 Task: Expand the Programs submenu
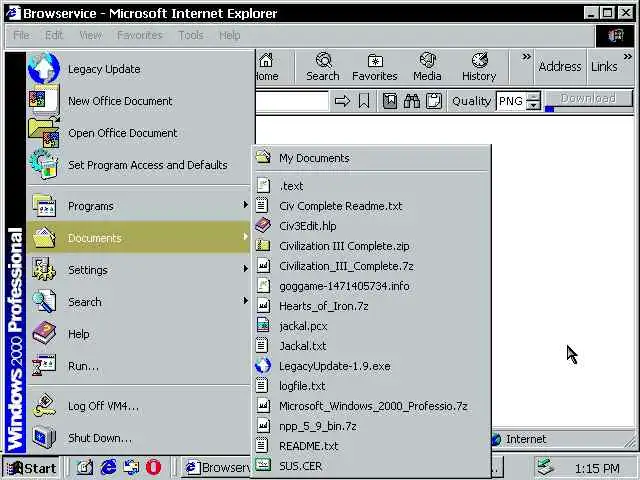tap(138, 206)
